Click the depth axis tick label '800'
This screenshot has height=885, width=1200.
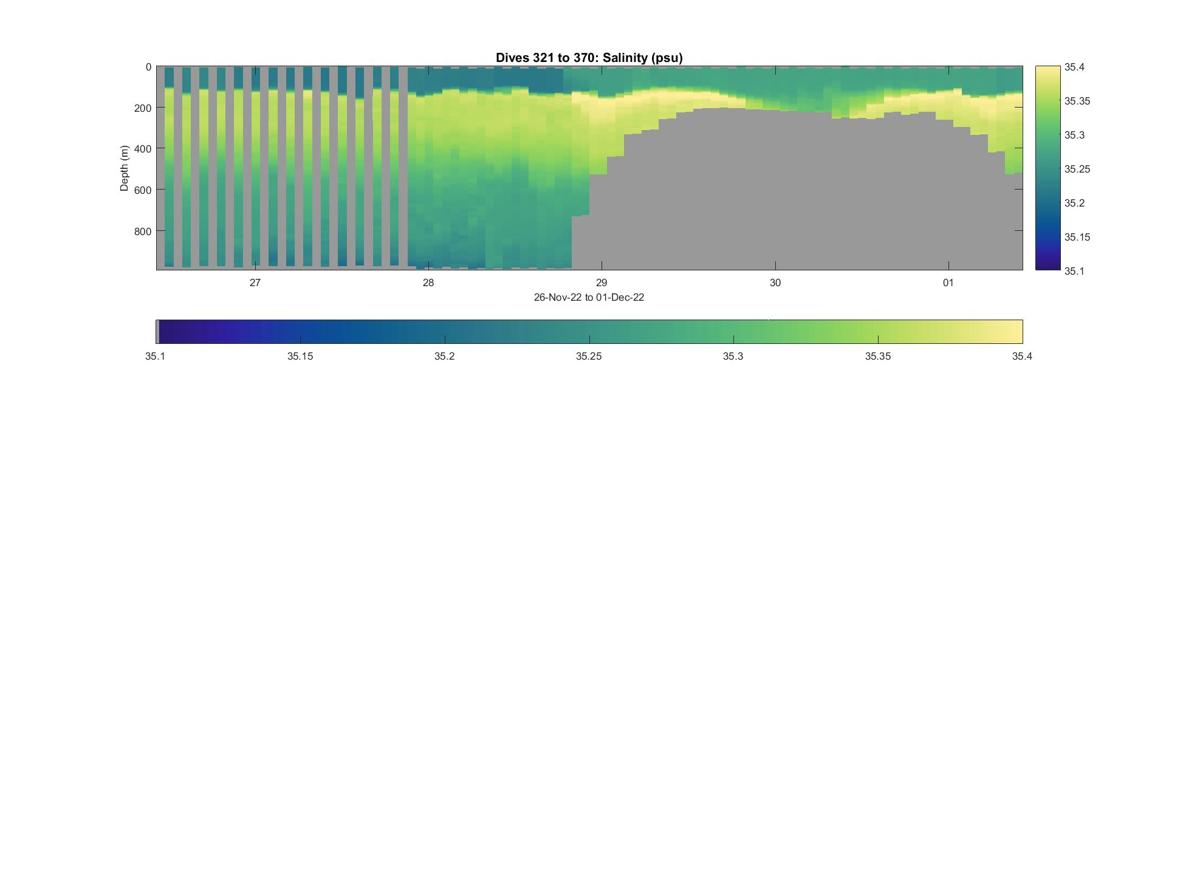143,231
